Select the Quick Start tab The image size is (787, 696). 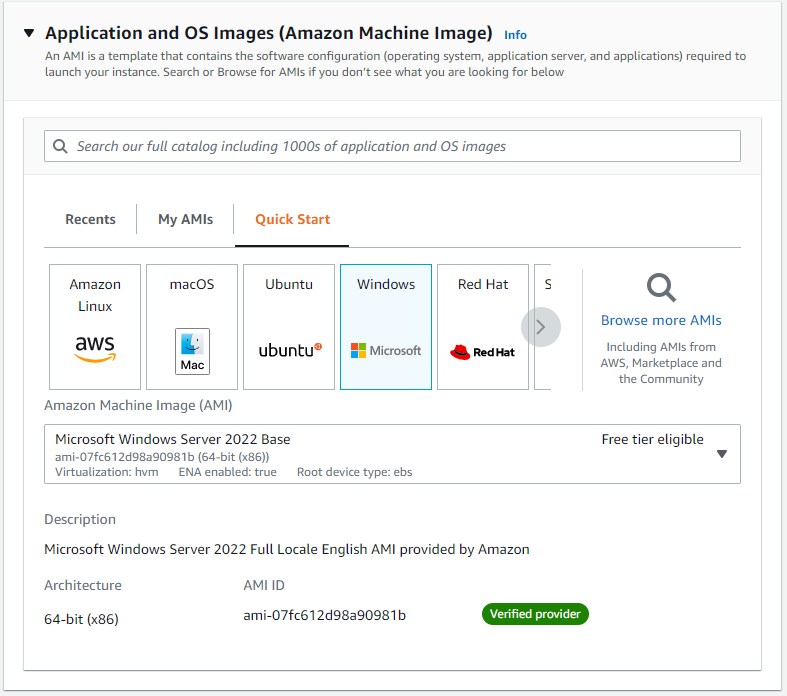(x=292, y=219)
